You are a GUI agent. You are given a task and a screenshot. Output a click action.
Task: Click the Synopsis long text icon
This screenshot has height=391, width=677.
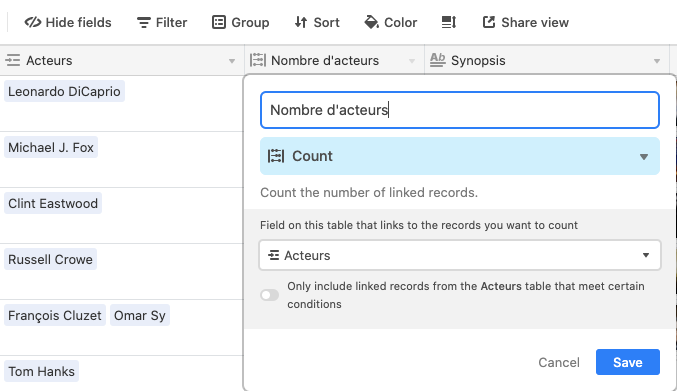pyautogui.click(x=437, y=60)
